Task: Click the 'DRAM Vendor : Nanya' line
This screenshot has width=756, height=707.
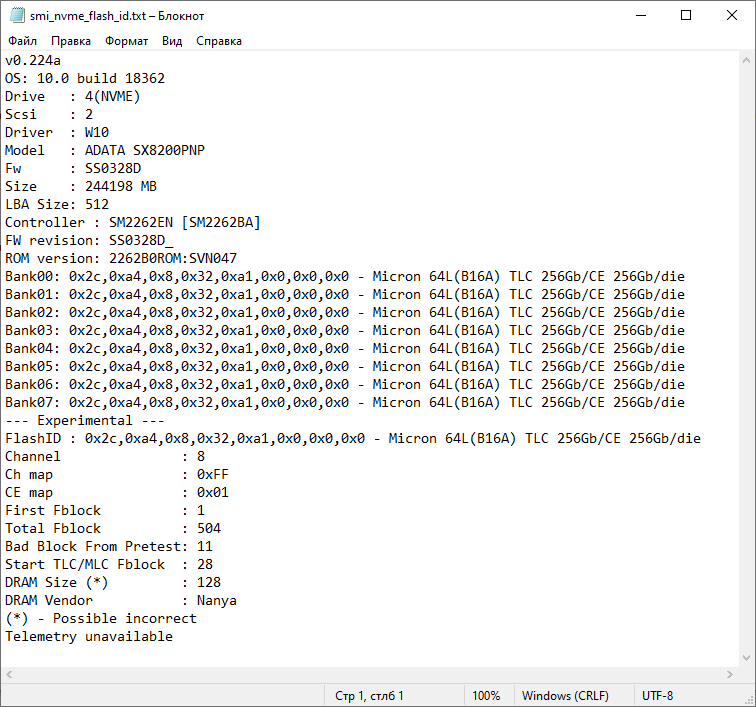Action: [x=121, y=600]
